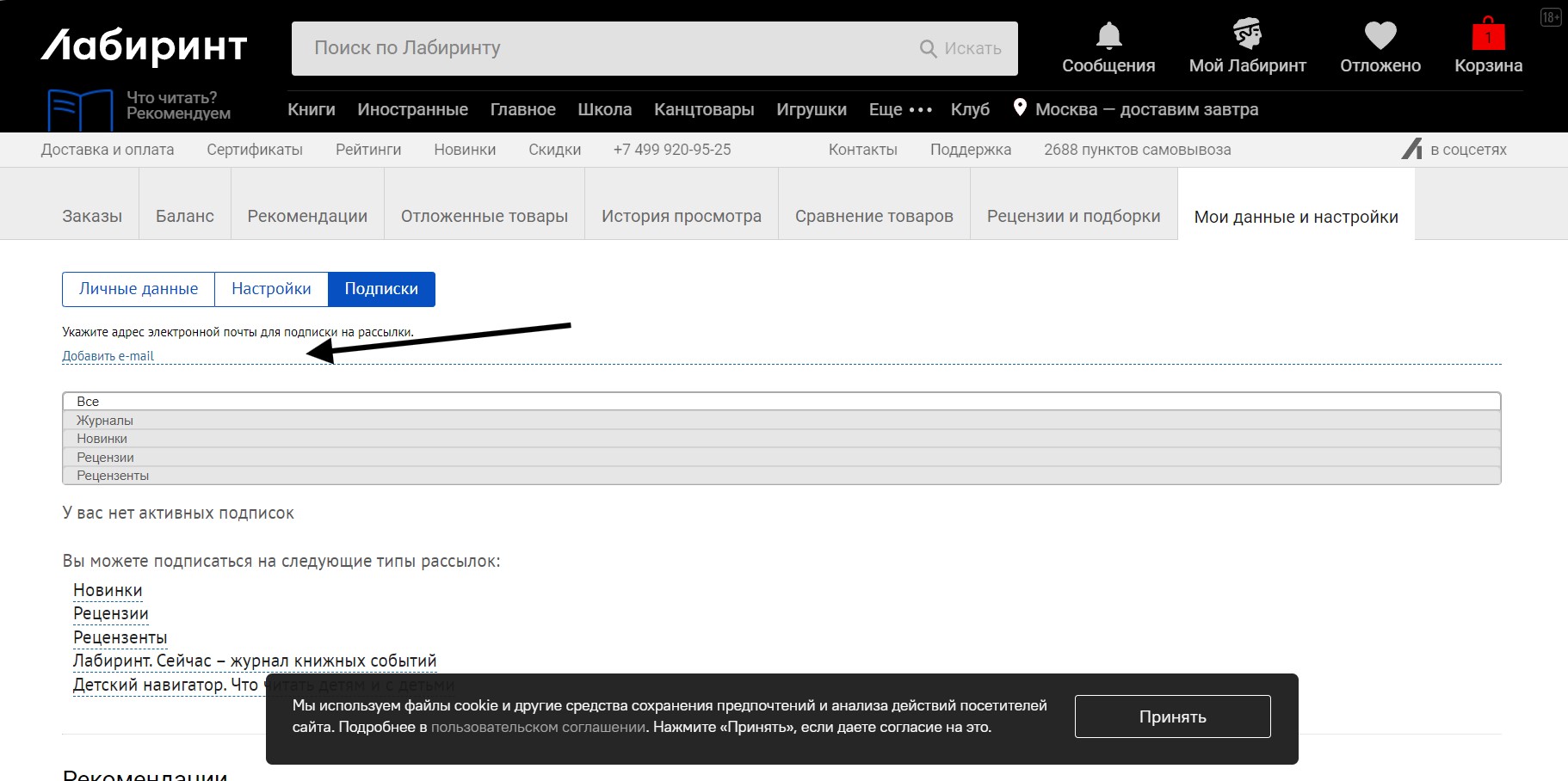Open Доставка и оплата link
The width and height of the screenshot is (1568, 781).
108,150
